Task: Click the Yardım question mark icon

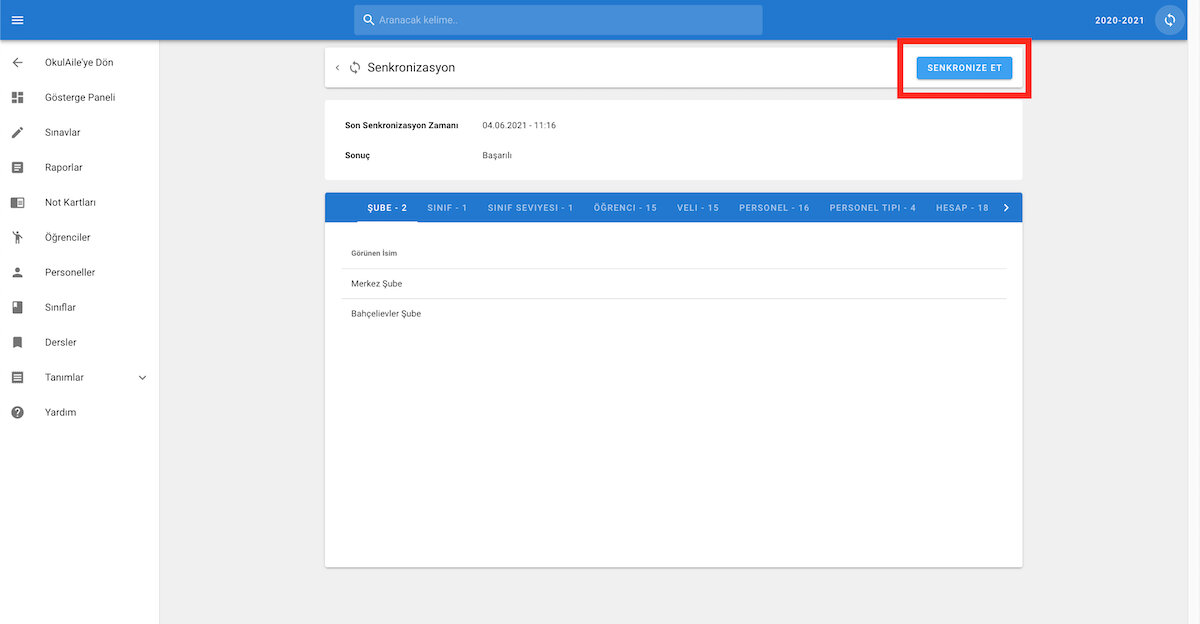Action: (x=17, y=413)
